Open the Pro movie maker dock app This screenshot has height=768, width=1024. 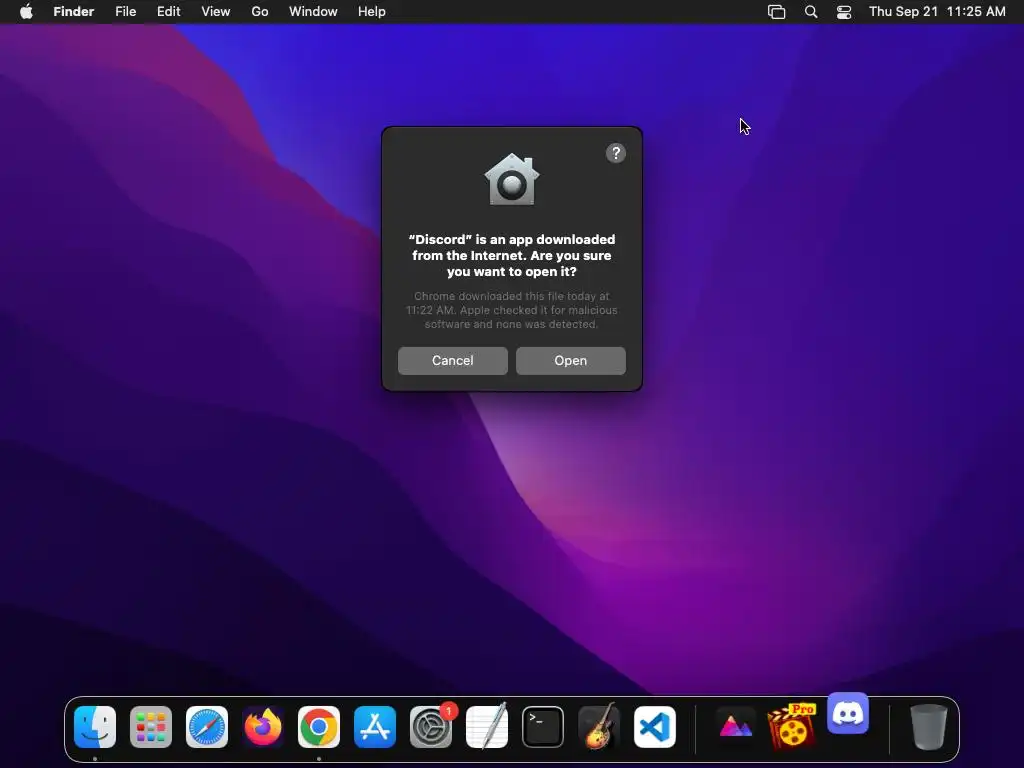[792, 726]
